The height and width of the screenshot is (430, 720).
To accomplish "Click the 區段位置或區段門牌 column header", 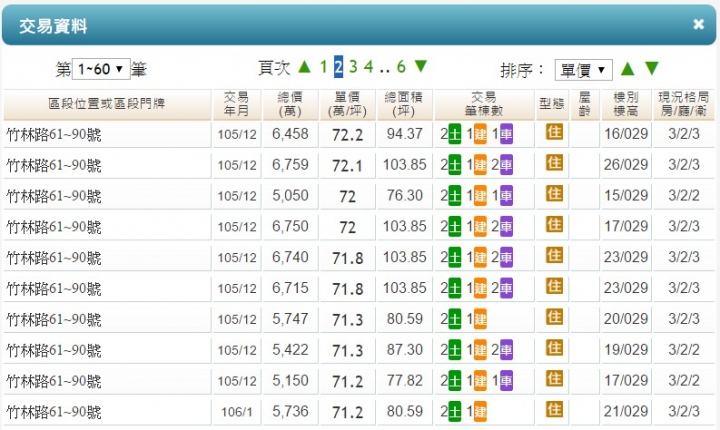I will click(107, 104).
